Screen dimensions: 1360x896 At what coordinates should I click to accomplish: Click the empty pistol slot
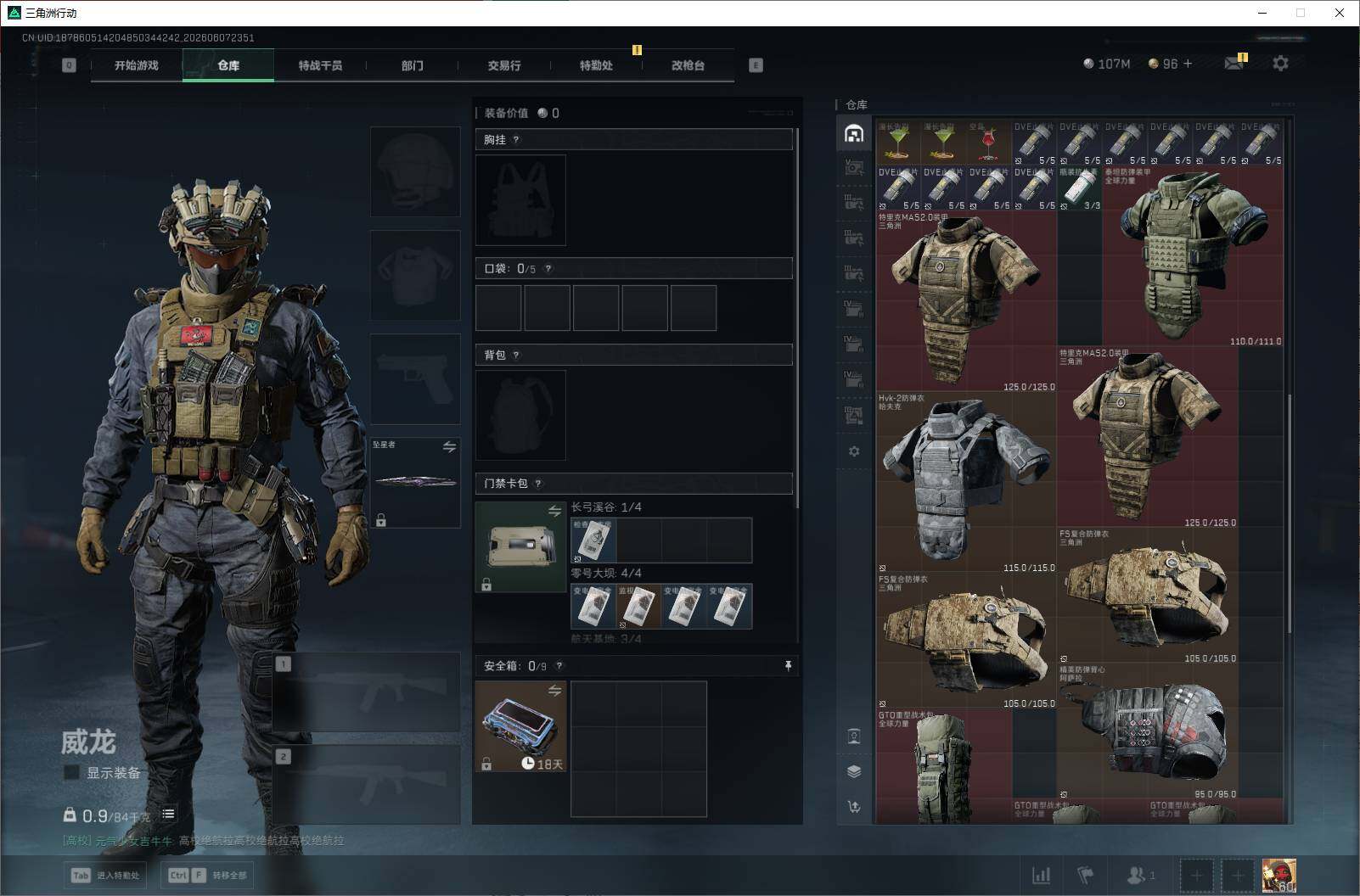pos(415,379)
